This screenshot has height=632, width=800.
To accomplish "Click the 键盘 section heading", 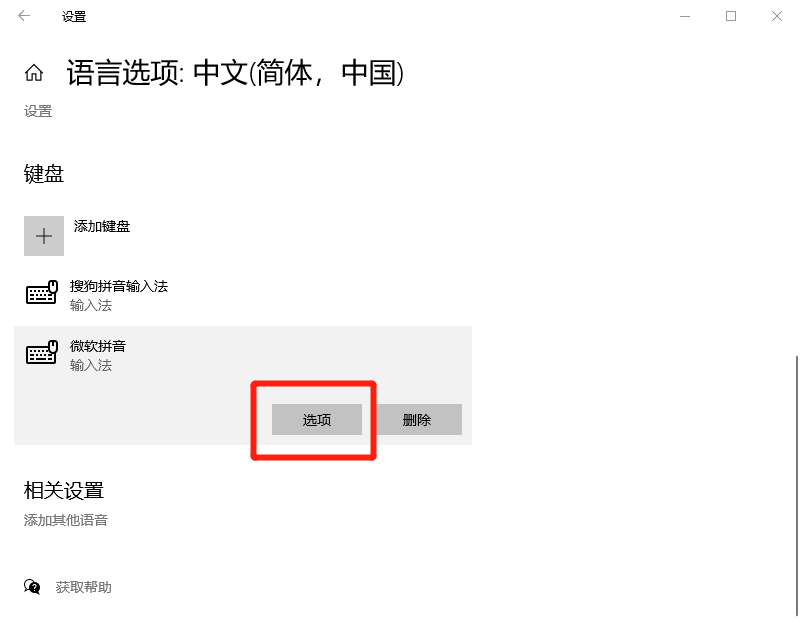I will 44,174.
